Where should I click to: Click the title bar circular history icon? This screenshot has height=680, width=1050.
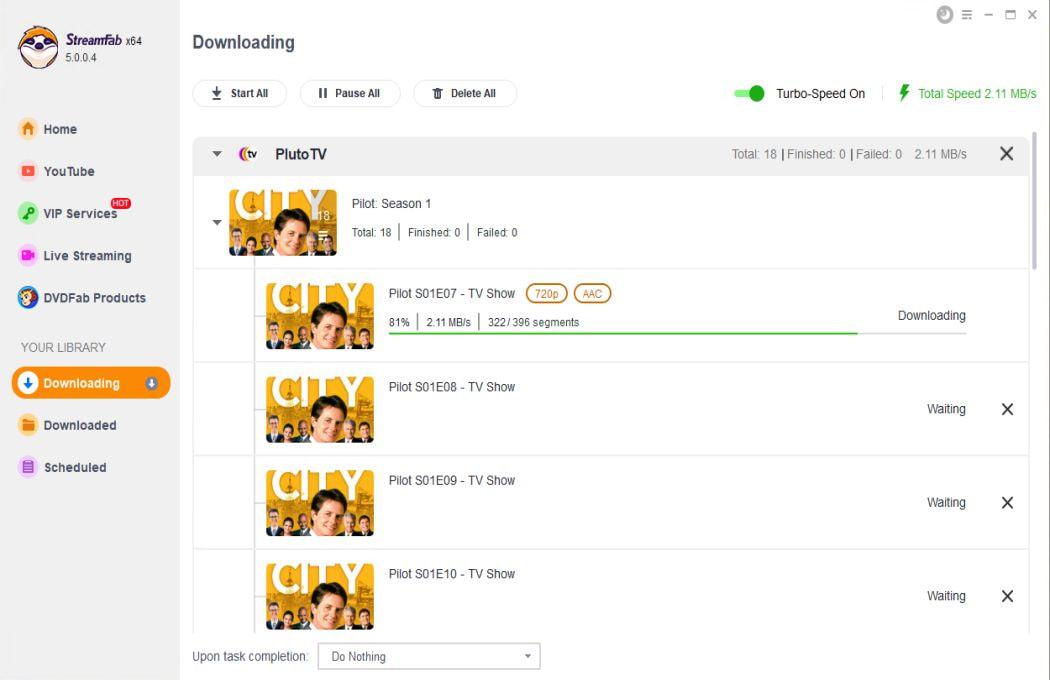(x=945, y=15)
